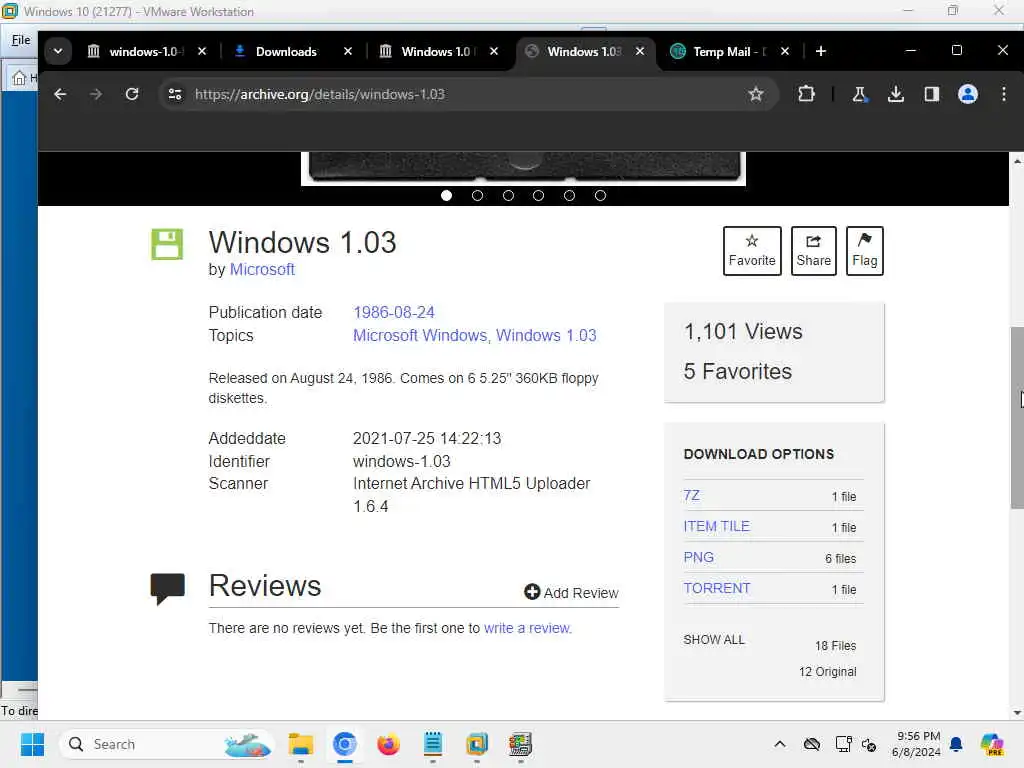Open the Notepad taskbar icon

click(432, 744)
